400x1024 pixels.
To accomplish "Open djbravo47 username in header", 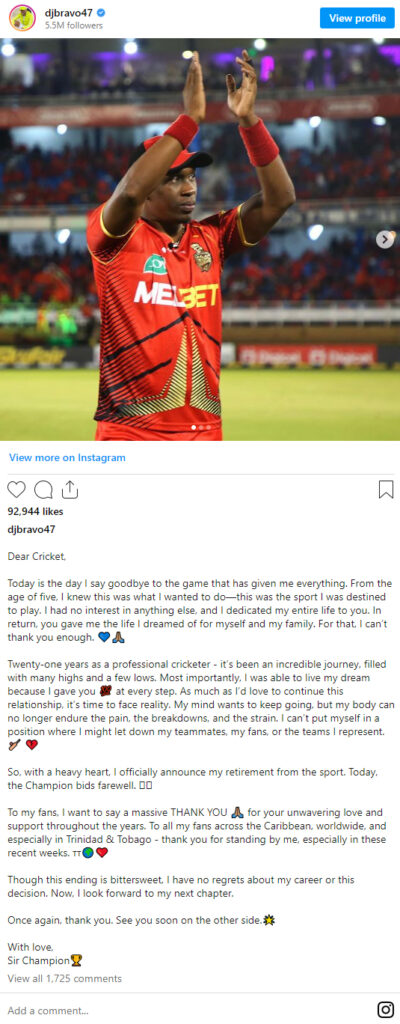I will pos(66,13).
